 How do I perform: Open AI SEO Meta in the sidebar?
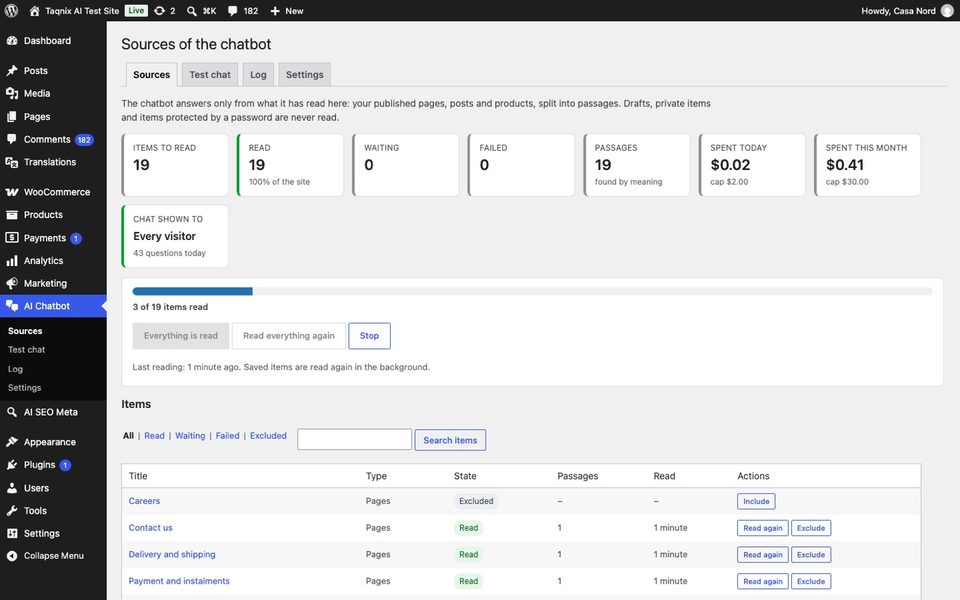[x=53, y=412]
